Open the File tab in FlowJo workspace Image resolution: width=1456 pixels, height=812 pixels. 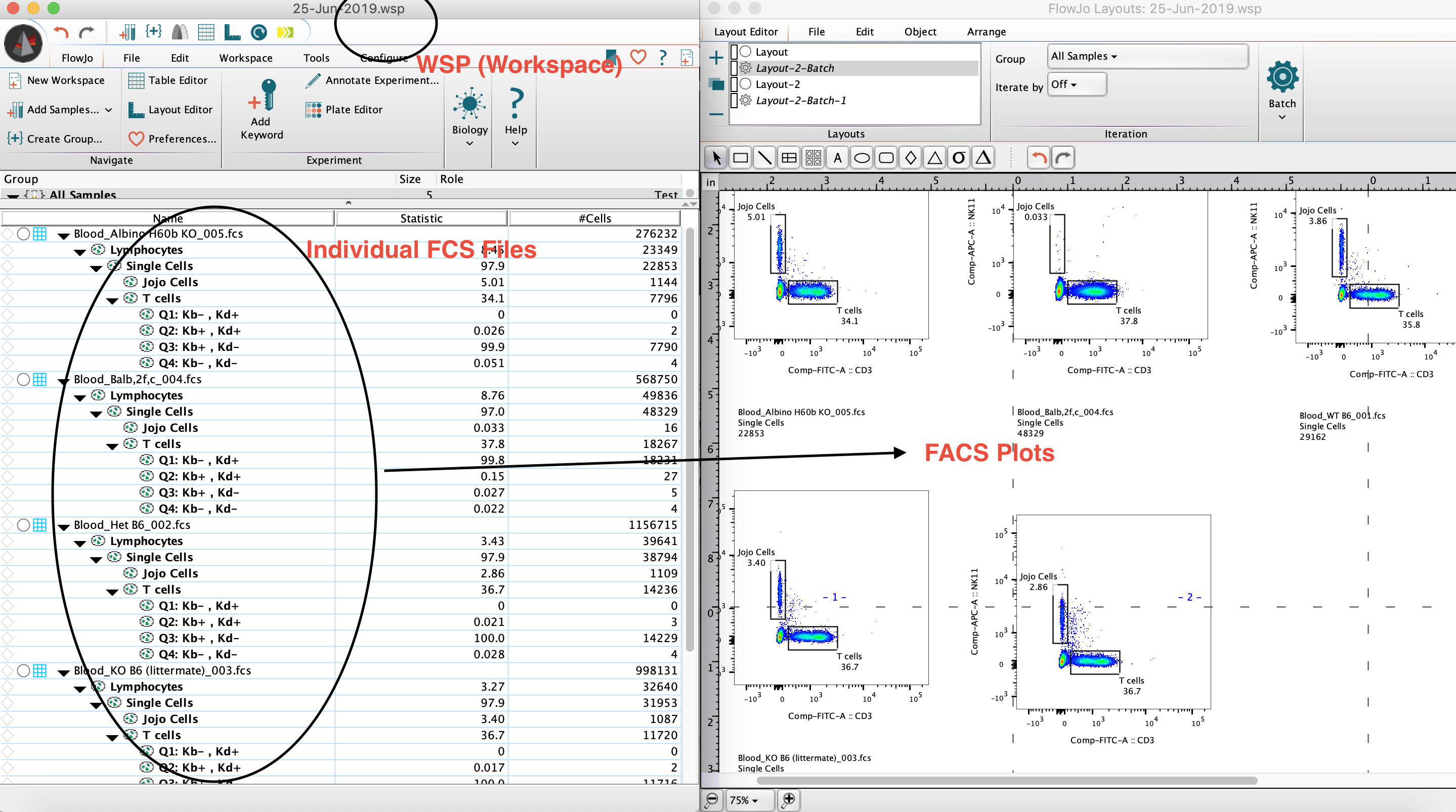pos(131,58)
